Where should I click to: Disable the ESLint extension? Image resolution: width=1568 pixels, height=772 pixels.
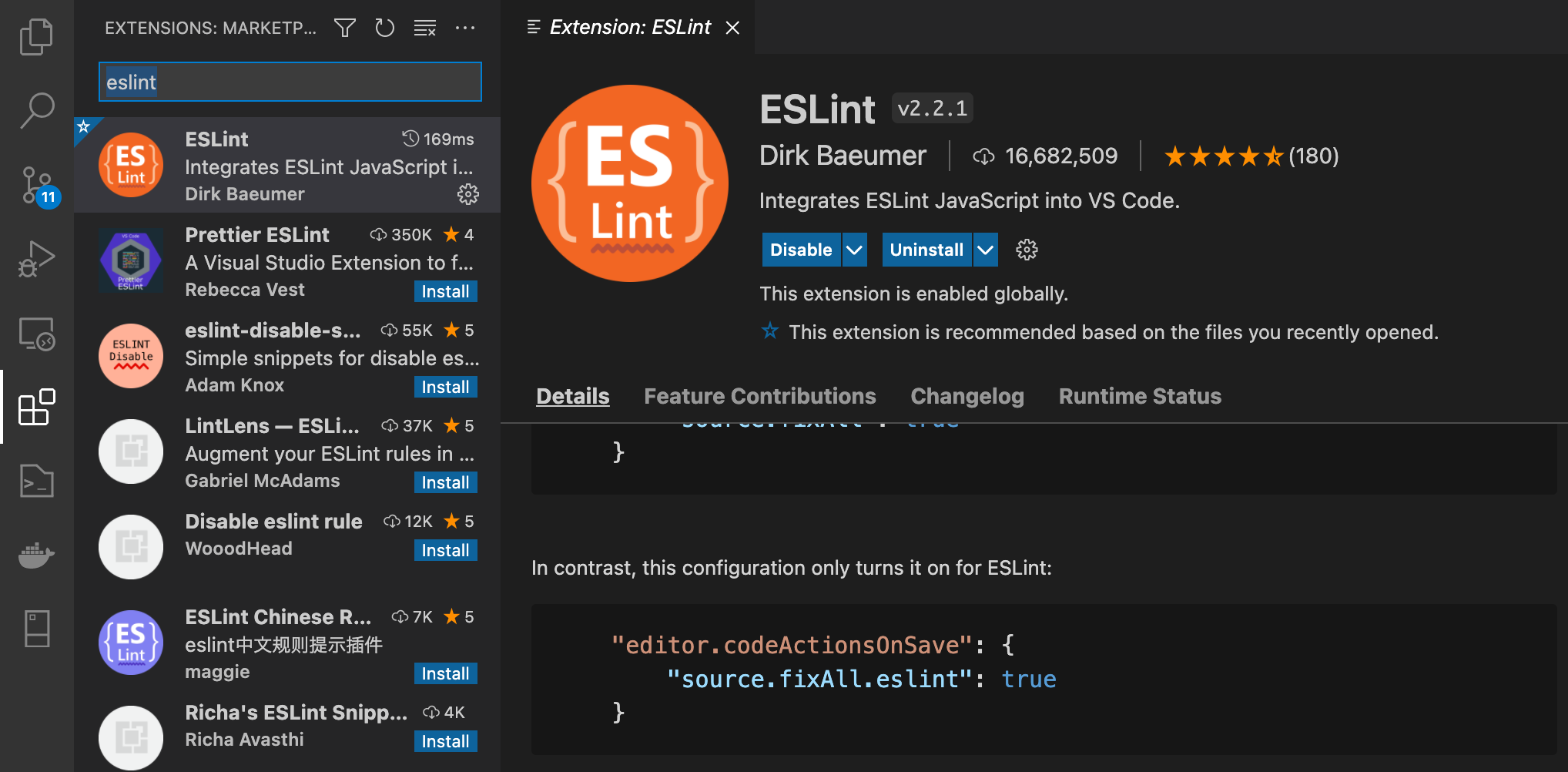801,250
